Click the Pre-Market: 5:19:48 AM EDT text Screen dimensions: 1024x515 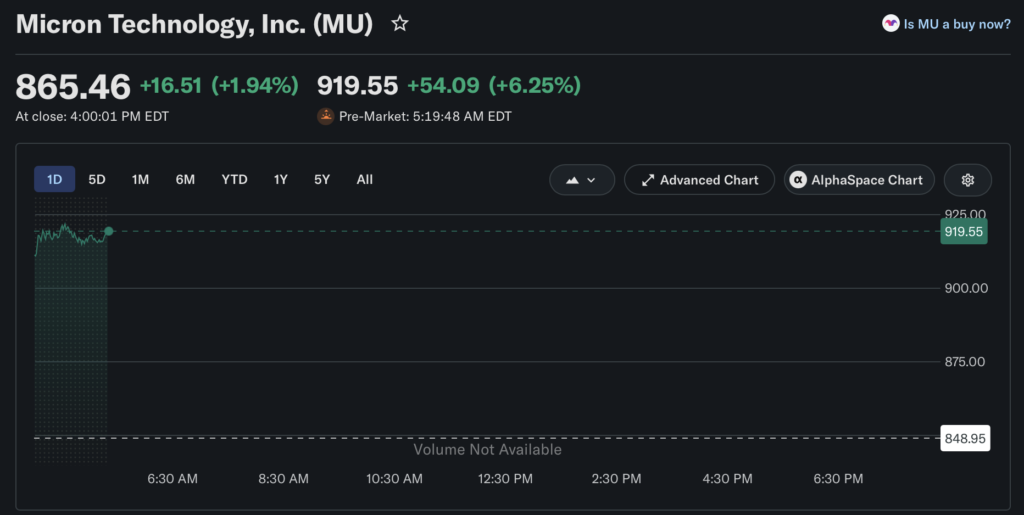click(x=425, y=116)
